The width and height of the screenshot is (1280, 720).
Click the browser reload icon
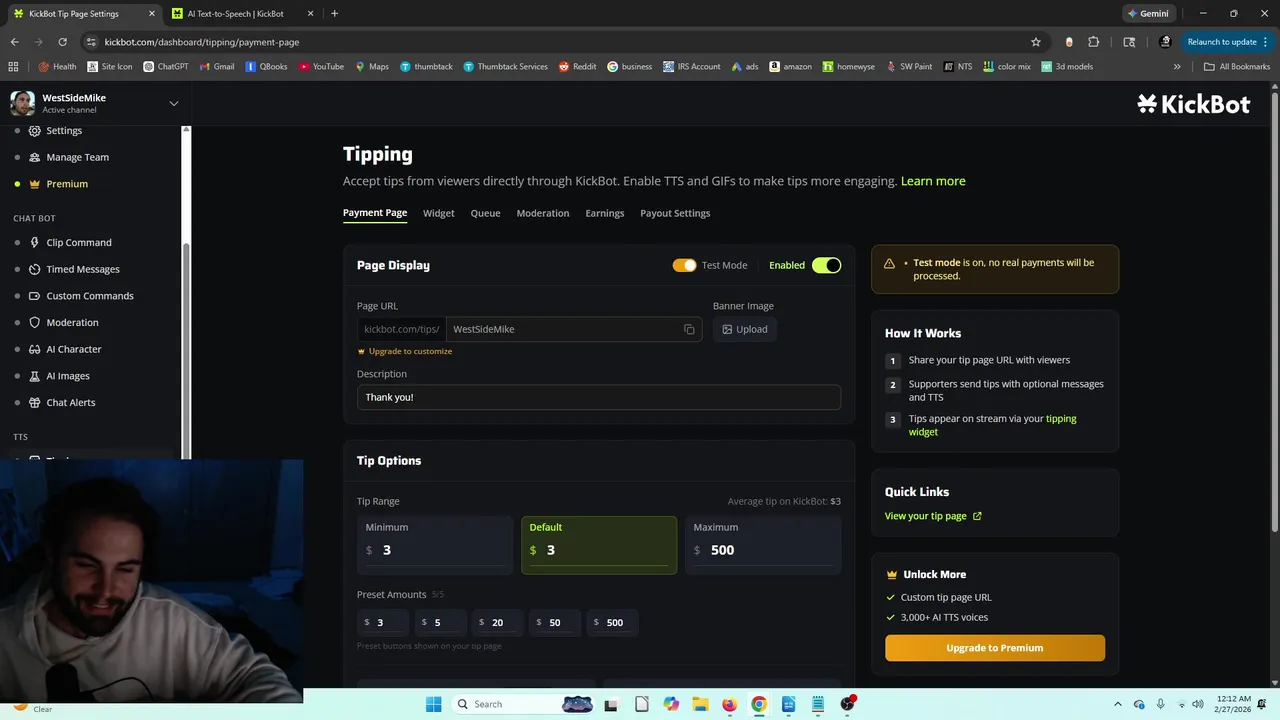[x=62, y=42]
